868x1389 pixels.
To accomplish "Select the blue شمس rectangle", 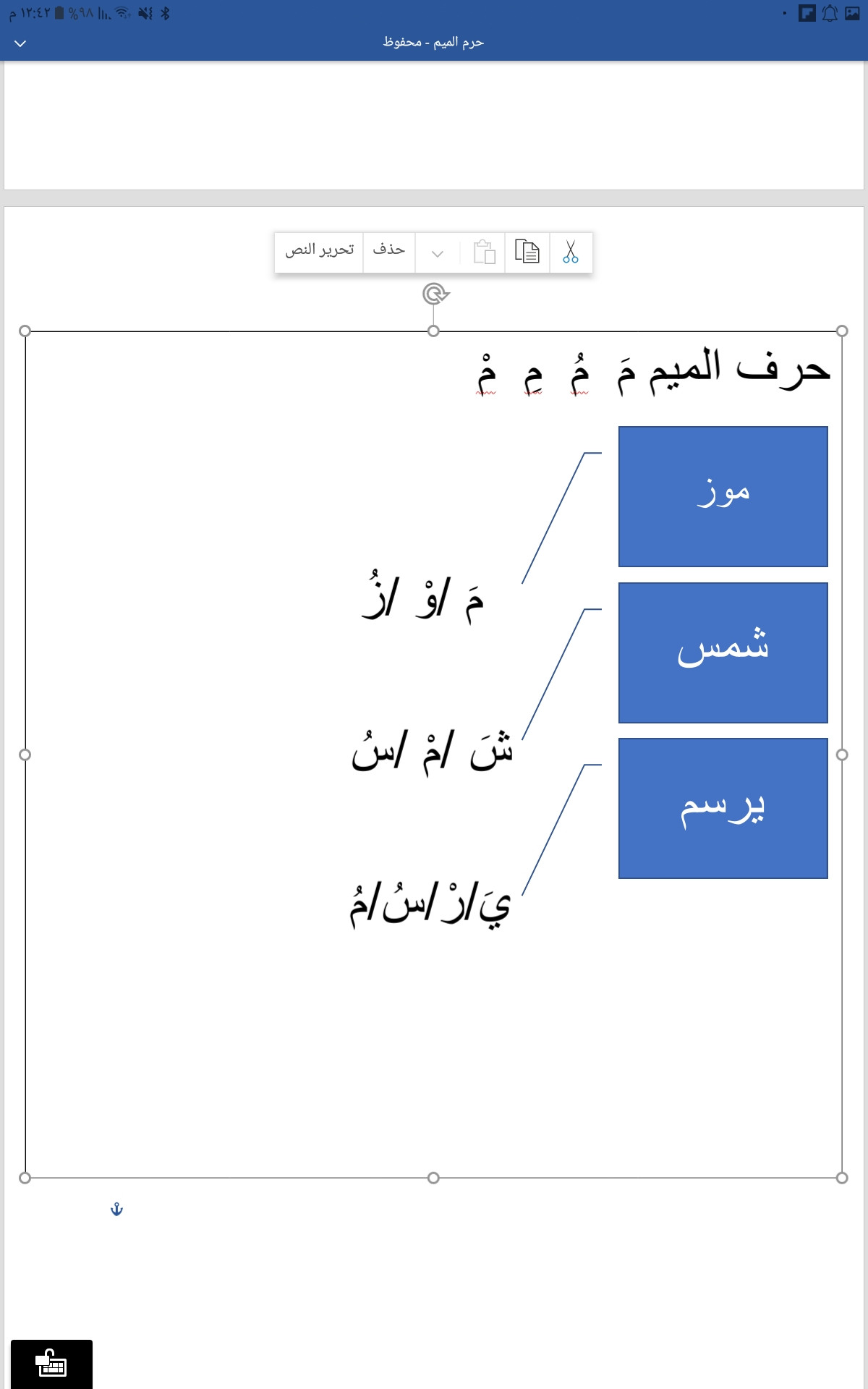I will (x=723, y=653).
